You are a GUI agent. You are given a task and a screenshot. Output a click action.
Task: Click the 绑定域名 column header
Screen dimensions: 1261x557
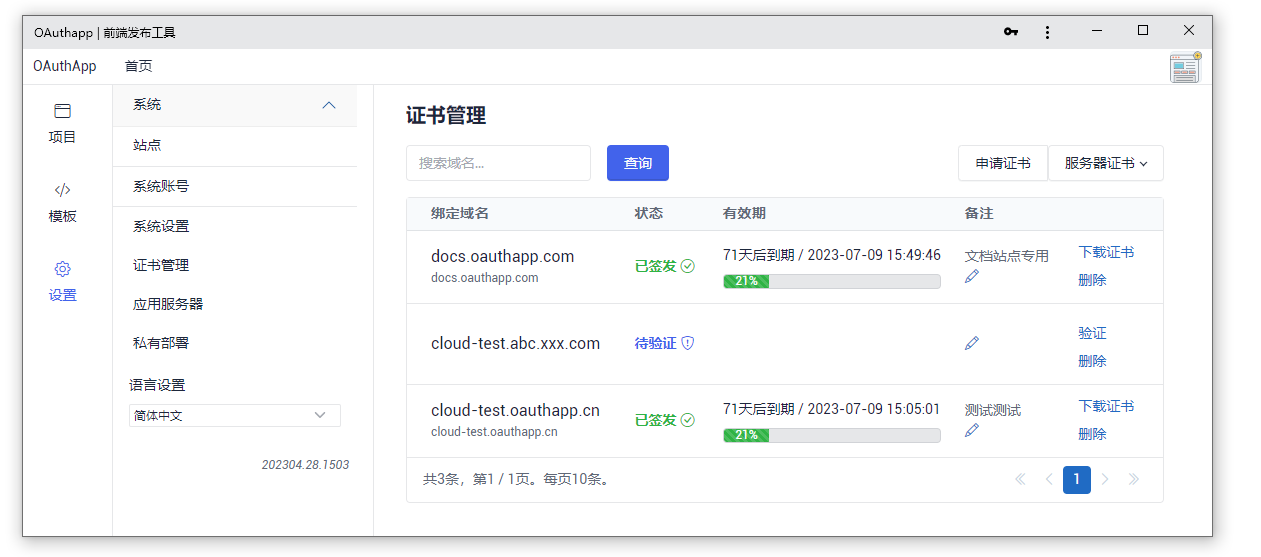460,214
